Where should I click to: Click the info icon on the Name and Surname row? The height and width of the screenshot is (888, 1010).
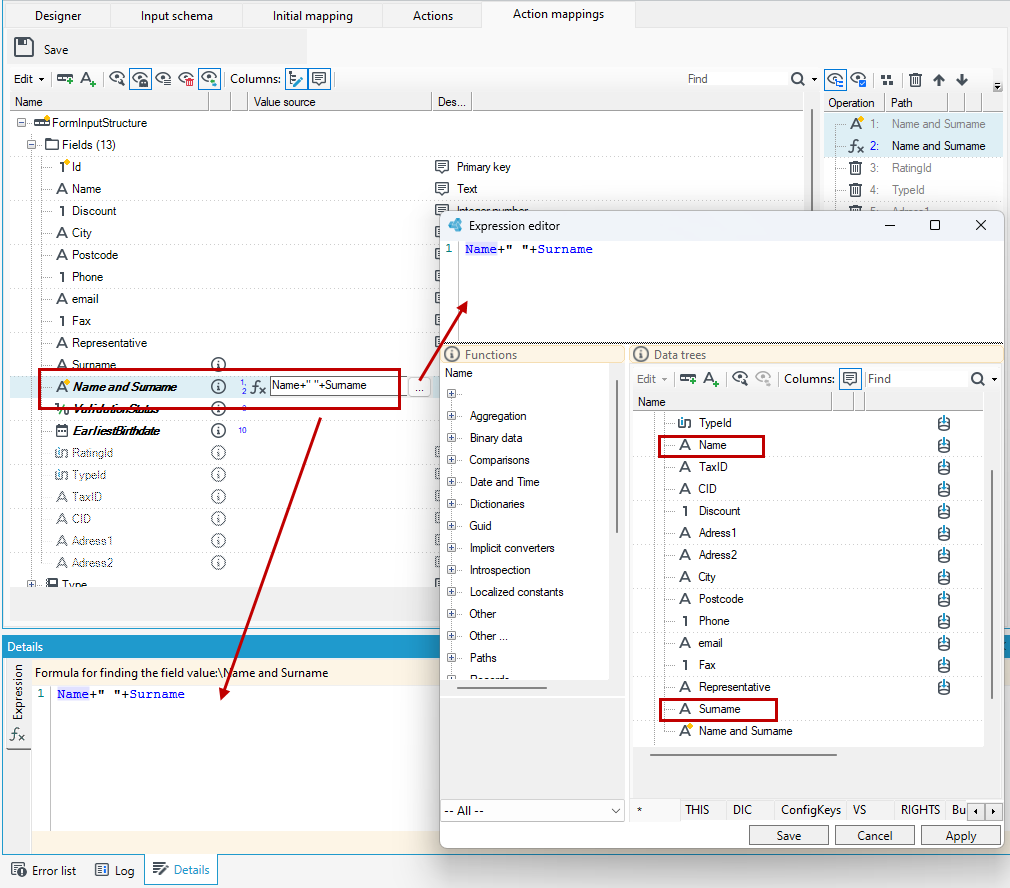click(218, 386)
